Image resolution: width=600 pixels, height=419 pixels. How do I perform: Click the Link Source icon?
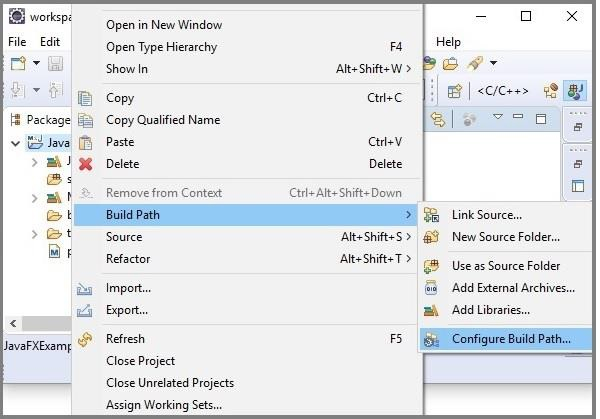(x=432, y=215)
